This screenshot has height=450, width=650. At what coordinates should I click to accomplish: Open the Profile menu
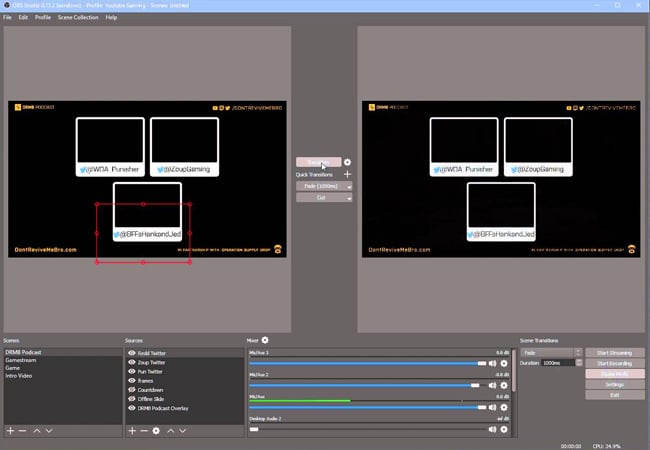tap(43, 17)
